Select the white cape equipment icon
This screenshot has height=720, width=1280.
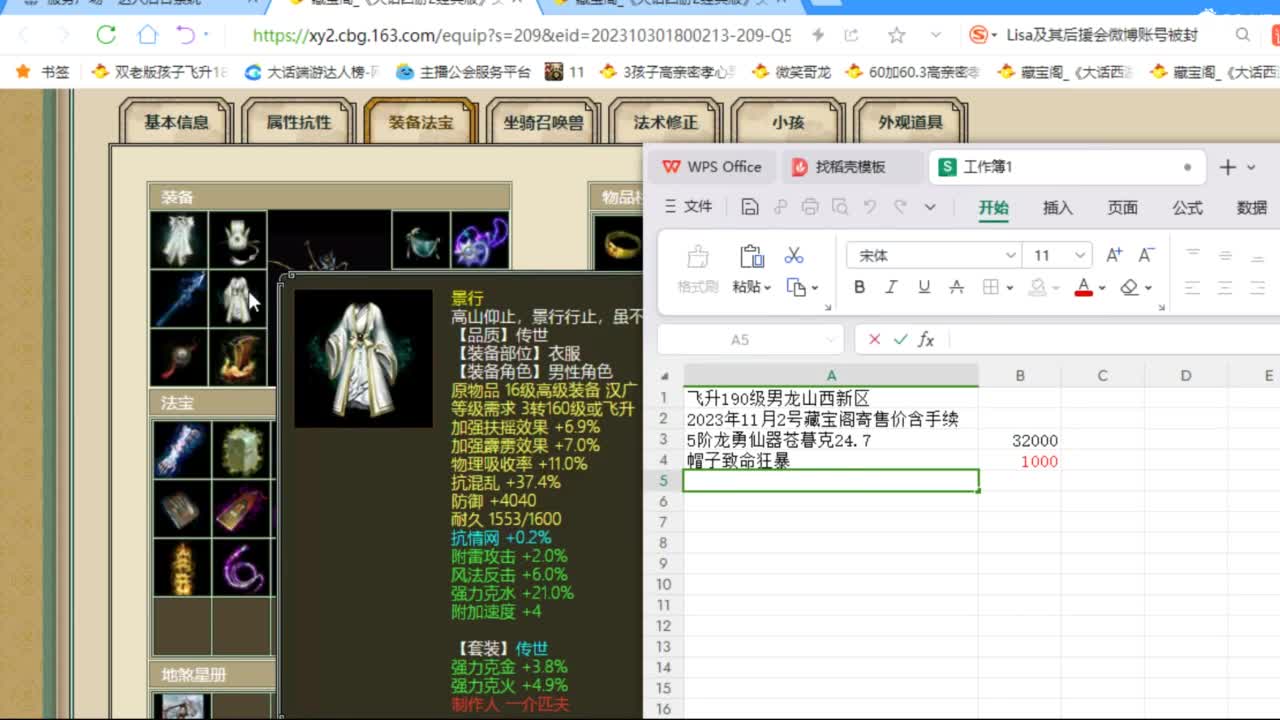tap(179, 240)
